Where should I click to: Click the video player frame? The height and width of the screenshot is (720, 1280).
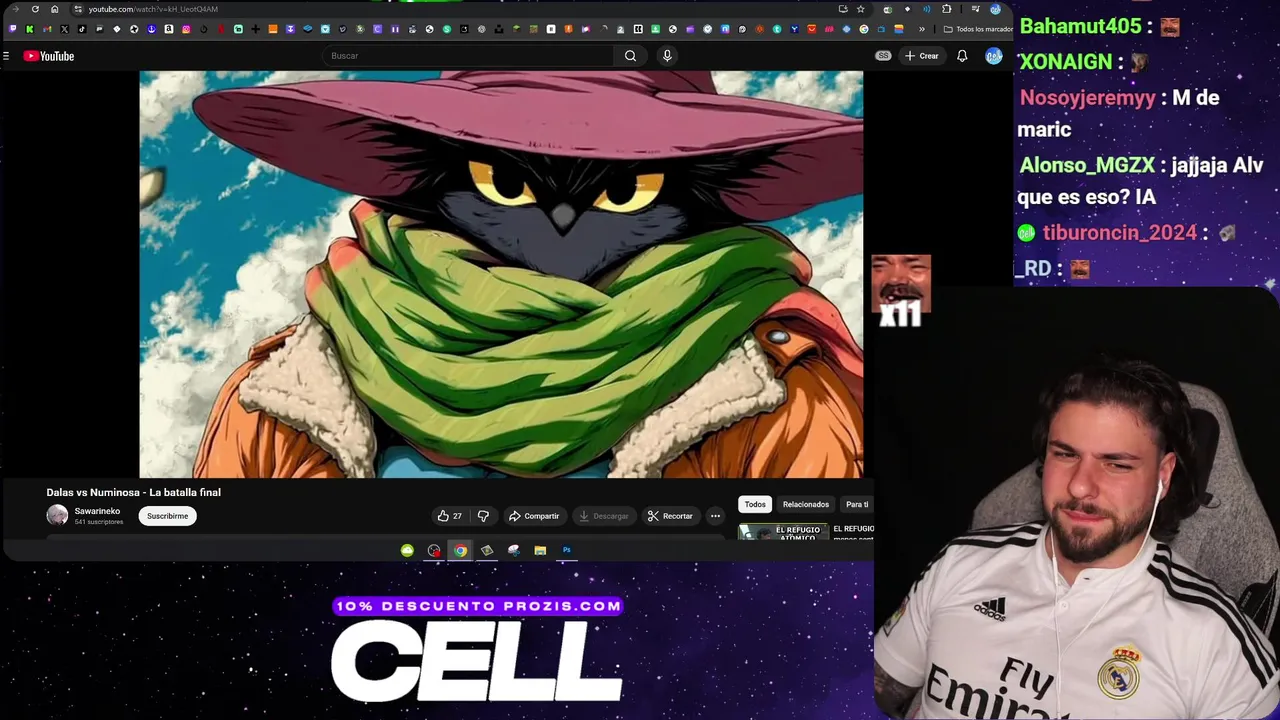pyautogui.click(x=501, y=274)
